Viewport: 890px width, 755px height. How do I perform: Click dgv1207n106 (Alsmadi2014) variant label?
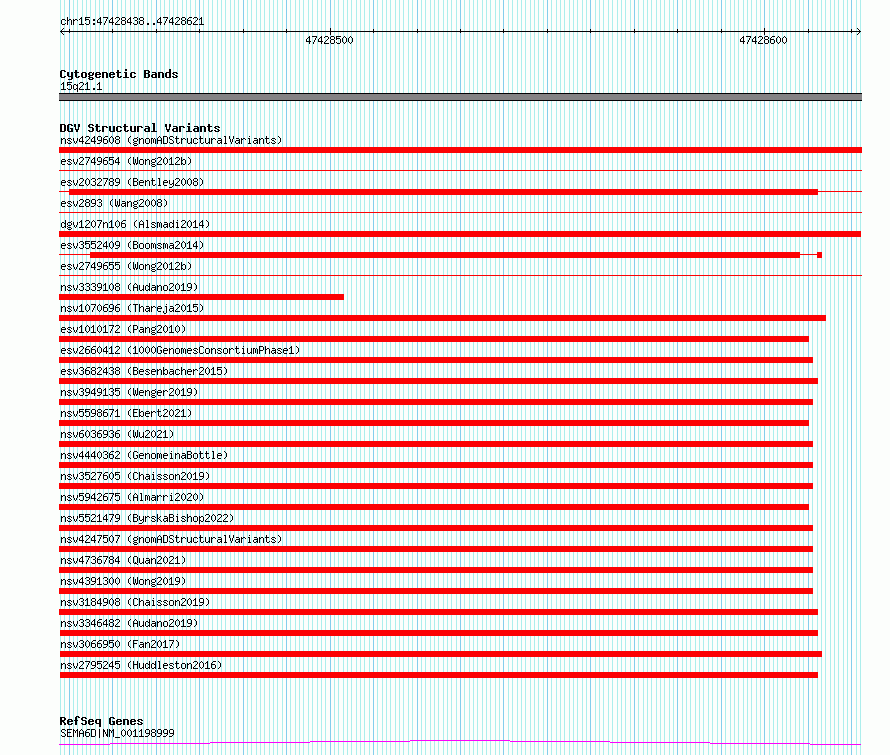pos(135,224)
